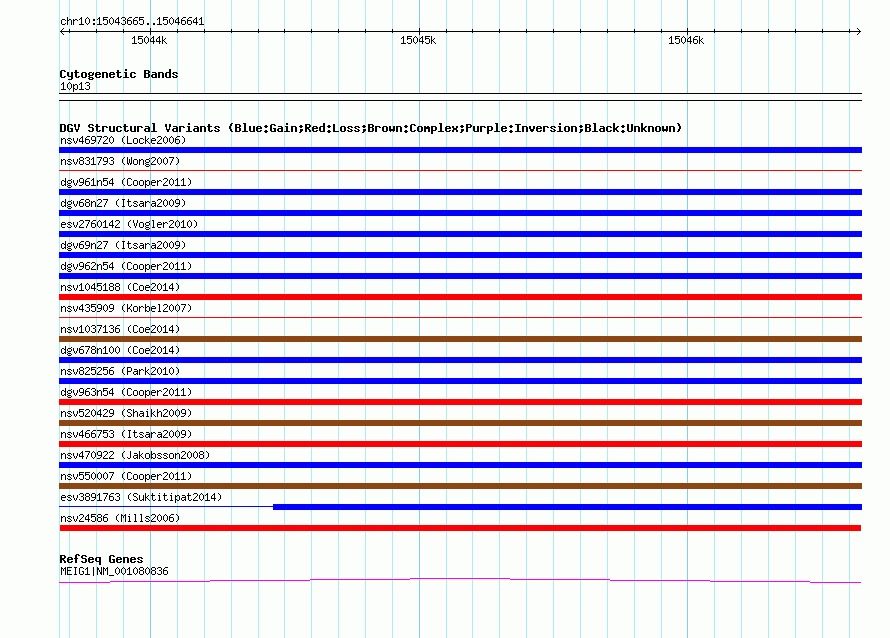Click the nsv466753 (Itsara2009) label
Image resolution: width=890 pixels, height=638 pixels.
126,434
